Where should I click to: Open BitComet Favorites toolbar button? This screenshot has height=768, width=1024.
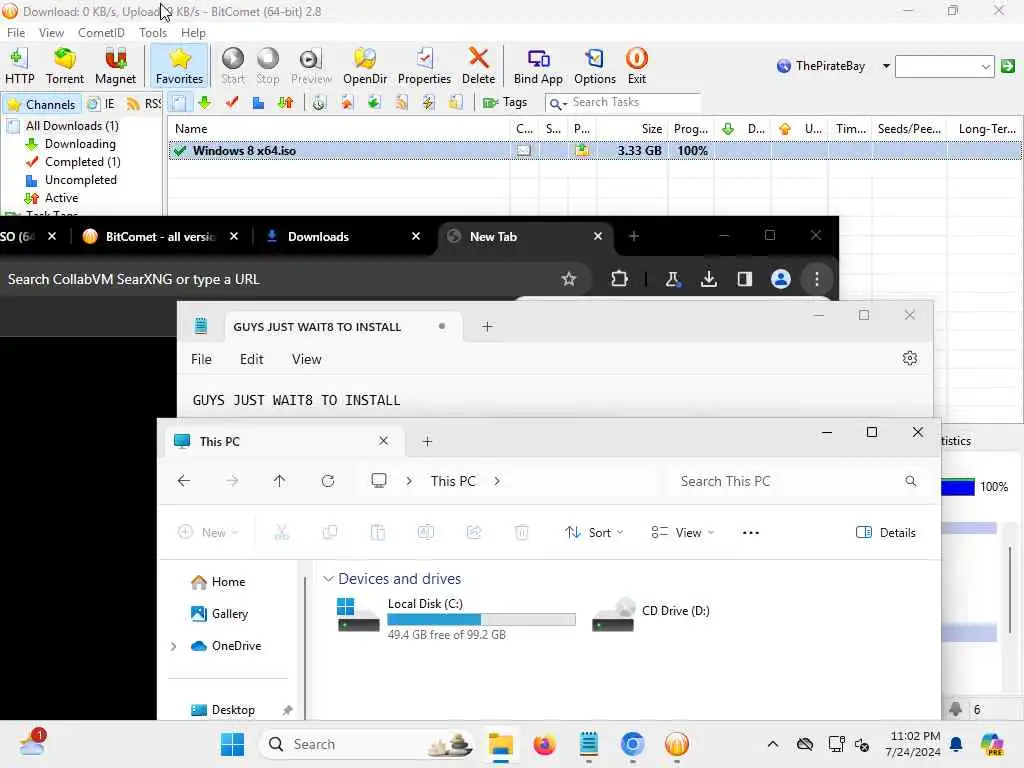pyautogui.click(x=179, y=66)
